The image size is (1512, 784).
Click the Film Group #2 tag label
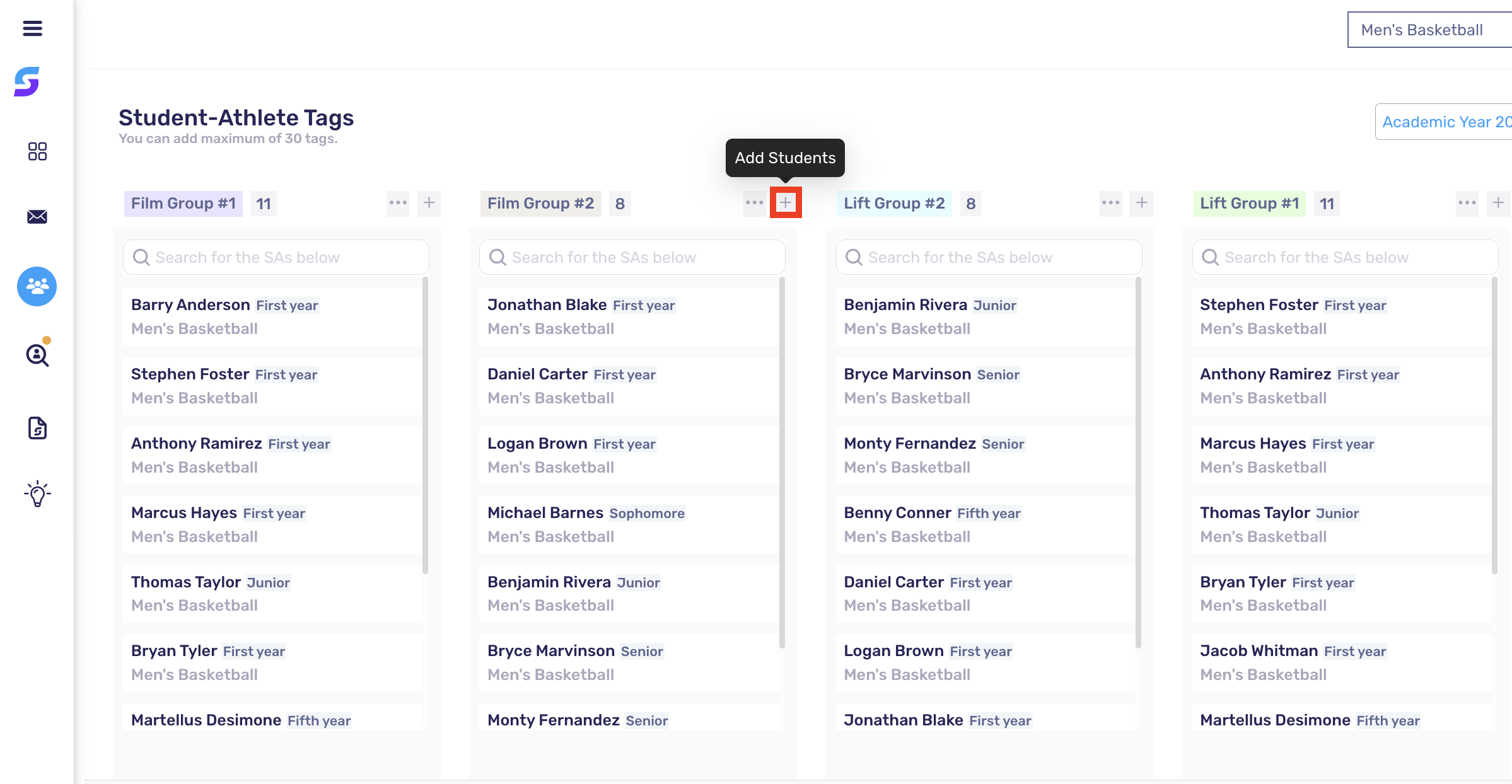click(x=540, y=204)
